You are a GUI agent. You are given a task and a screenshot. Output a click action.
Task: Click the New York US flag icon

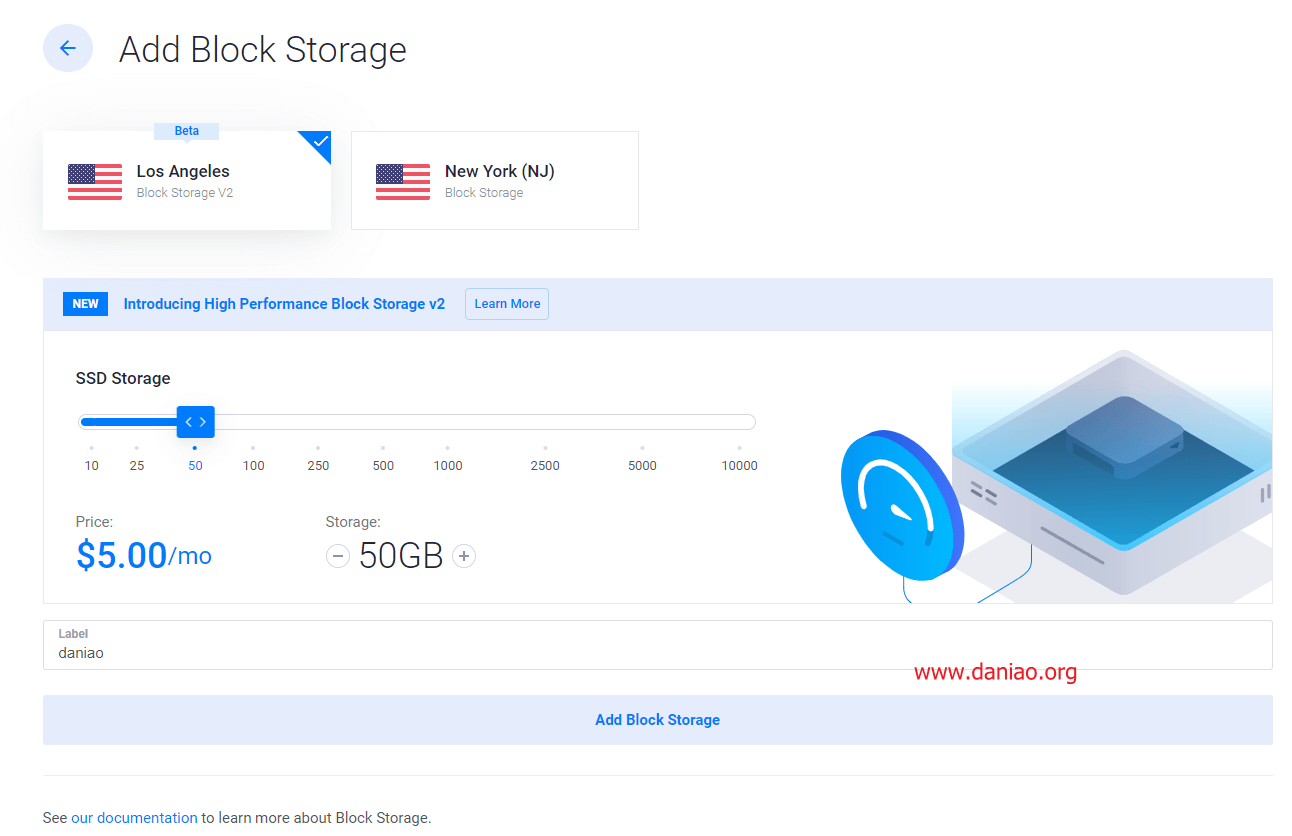403,181
